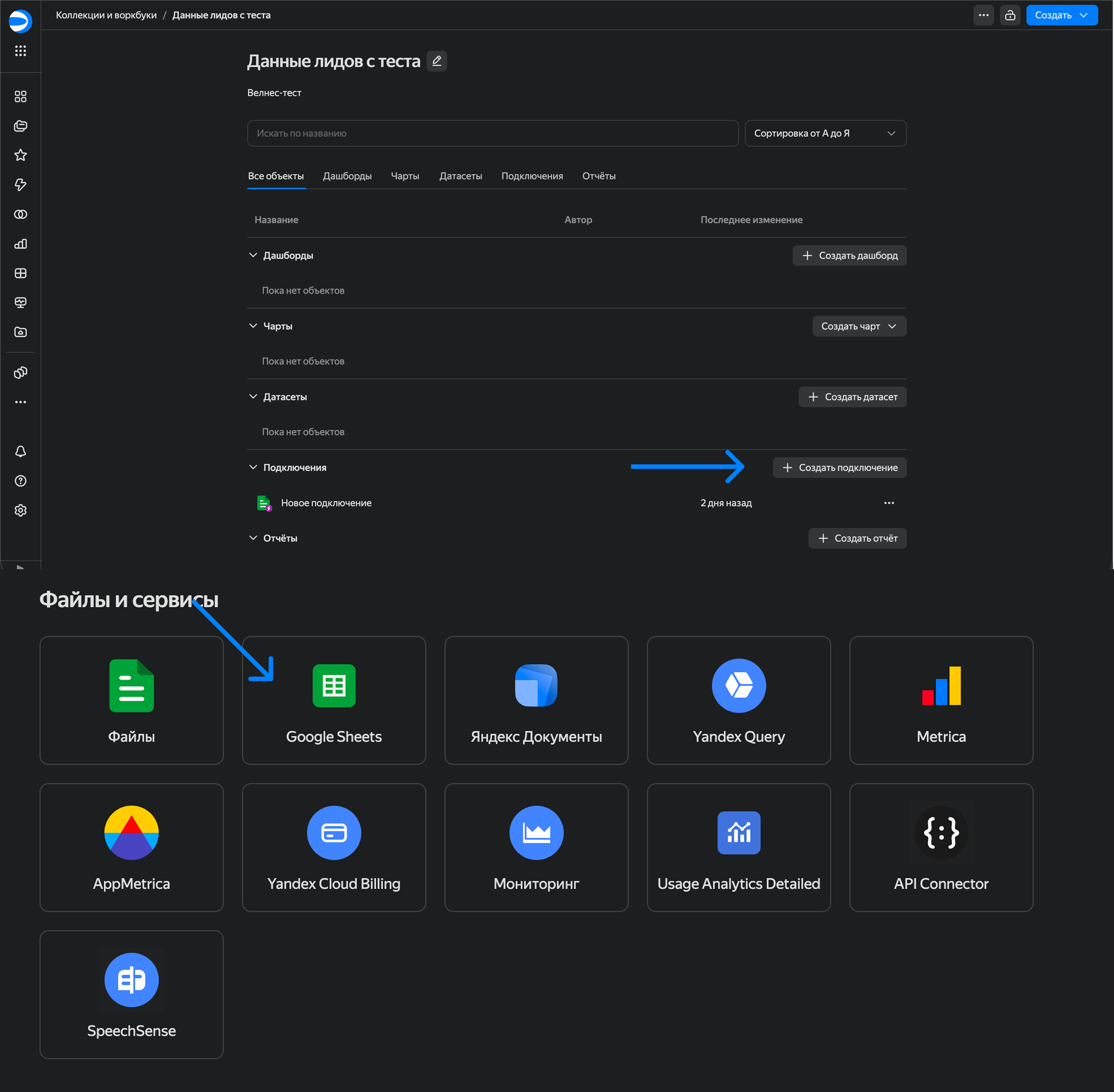Viewport: 1114px width, 1092px height.
Task: Click the Данные лидов с теста breadcrumb
Action: (221, 15)
